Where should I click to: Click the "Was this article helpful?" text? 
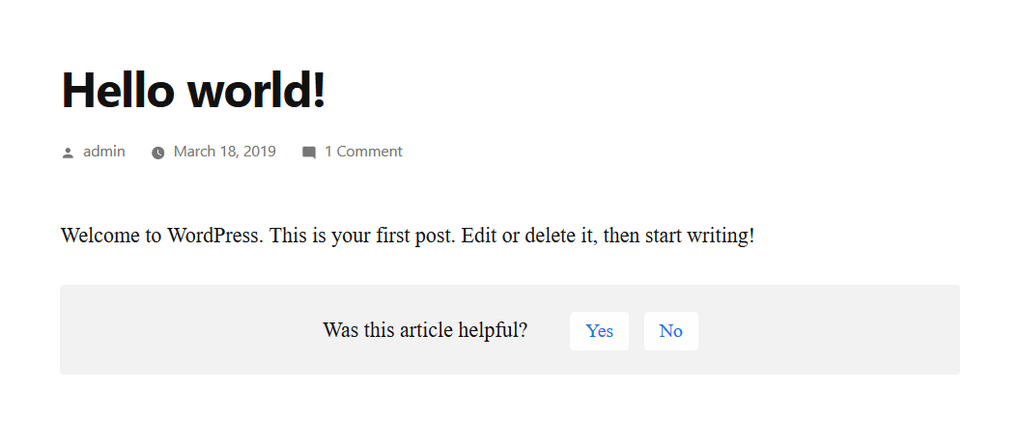pyautogui.click(x=425, y=330)
